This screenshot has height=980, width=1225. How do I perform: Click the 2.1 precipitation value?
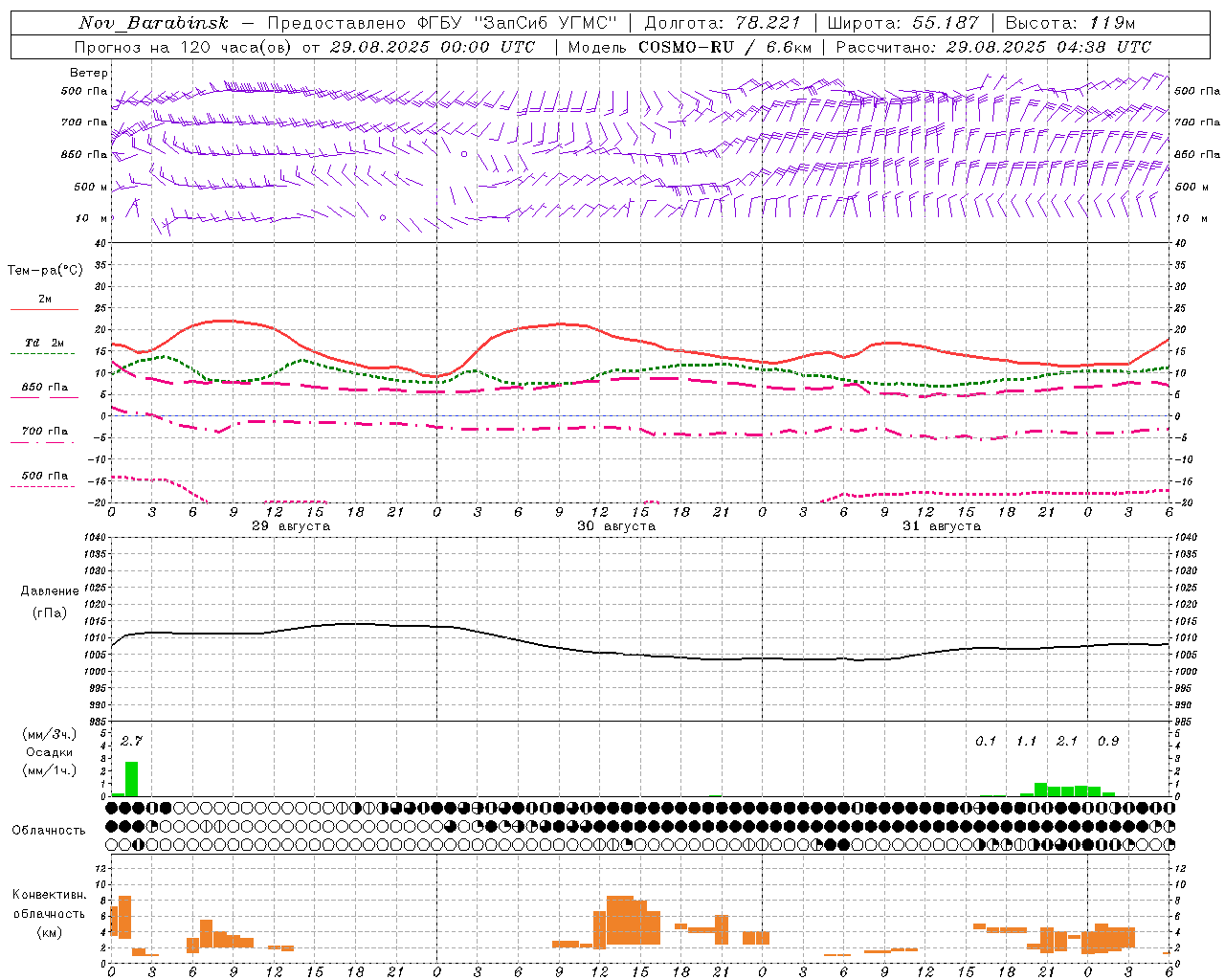pos(1067,741)
